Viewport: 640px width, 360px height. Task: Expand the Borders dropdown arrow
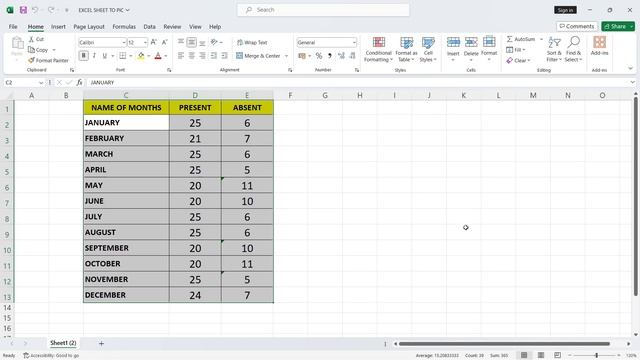tap(131, 56)
